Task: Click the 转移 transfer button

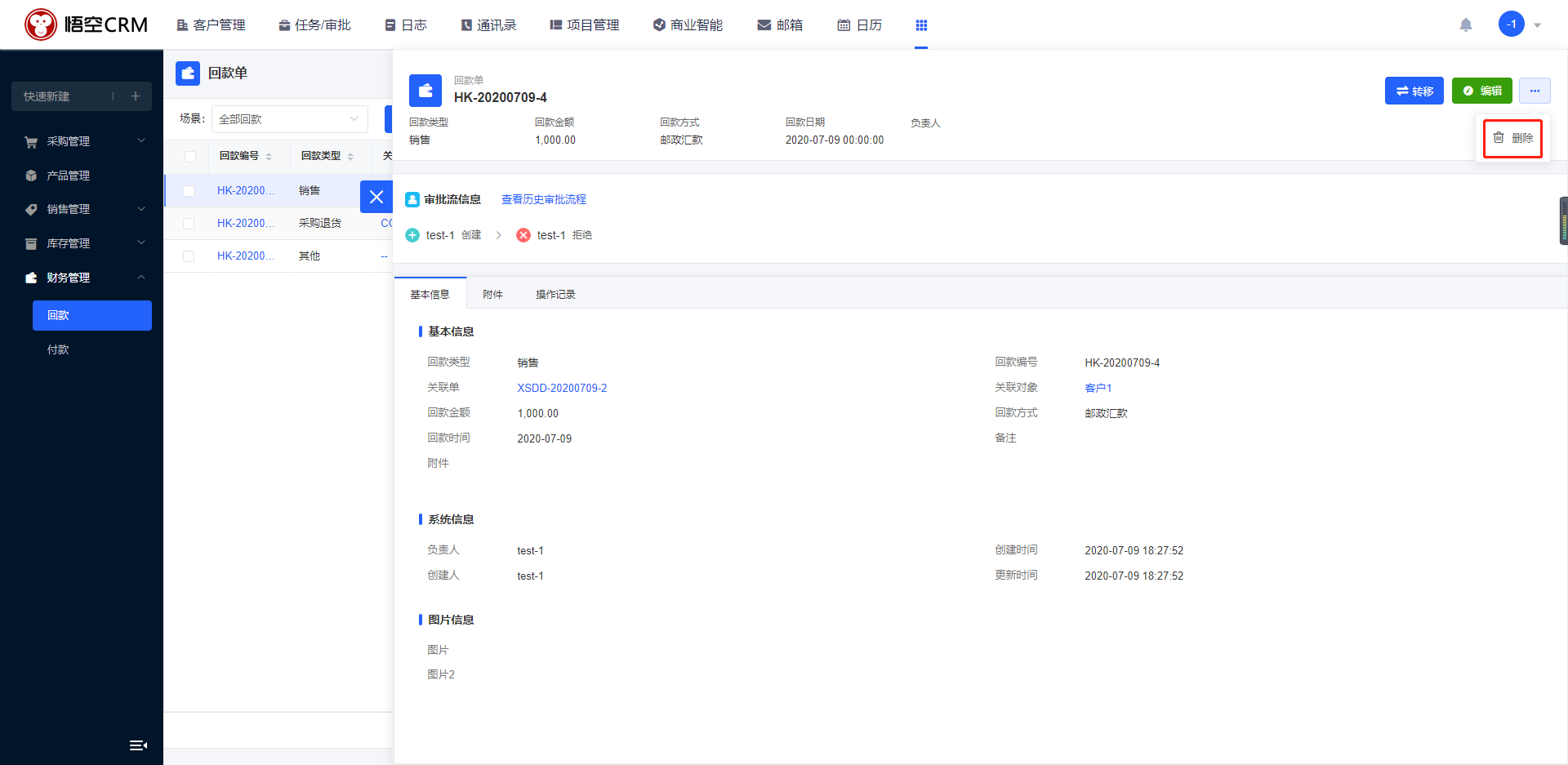Action: [1414, 91]
